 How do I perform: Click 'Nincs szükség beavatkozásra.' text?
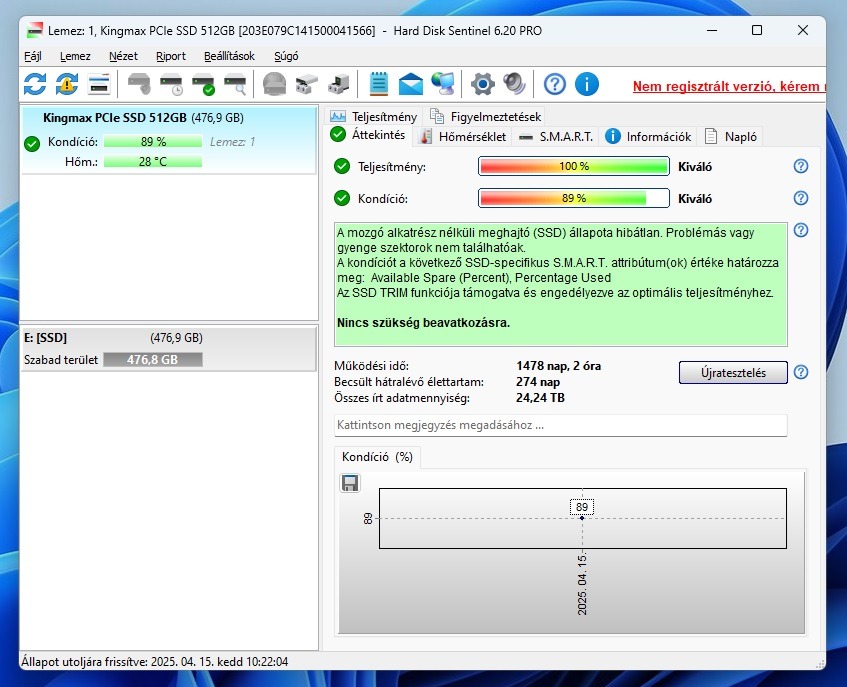point(424,323)
